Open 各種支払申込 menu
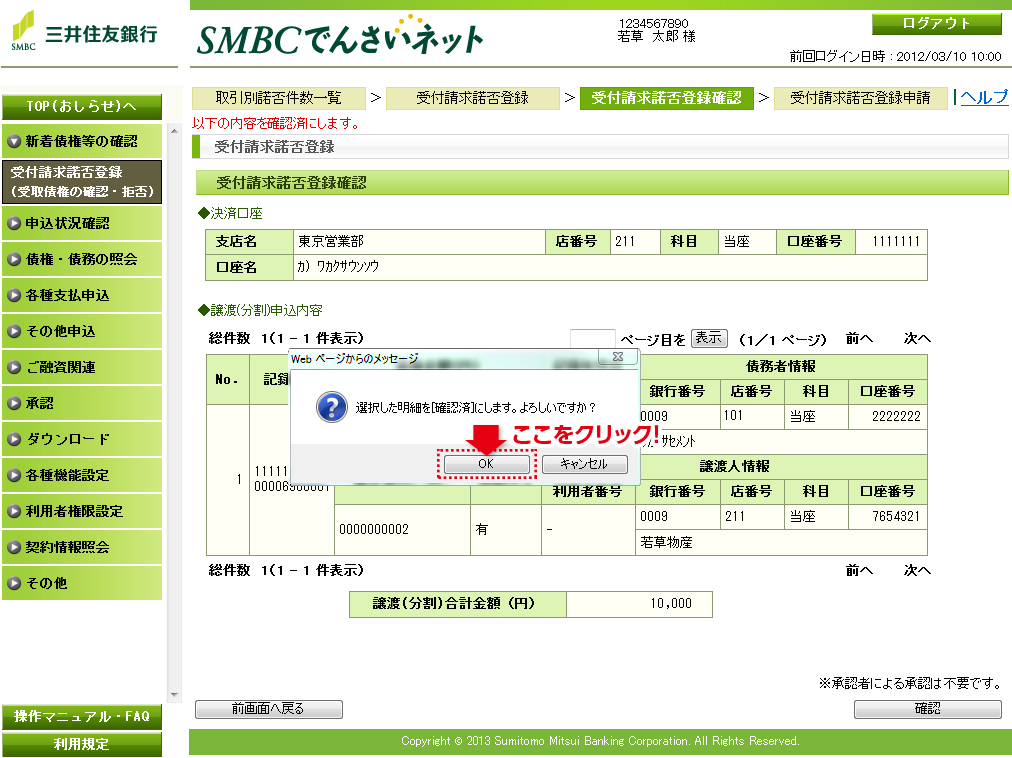 tap(82, 296)
